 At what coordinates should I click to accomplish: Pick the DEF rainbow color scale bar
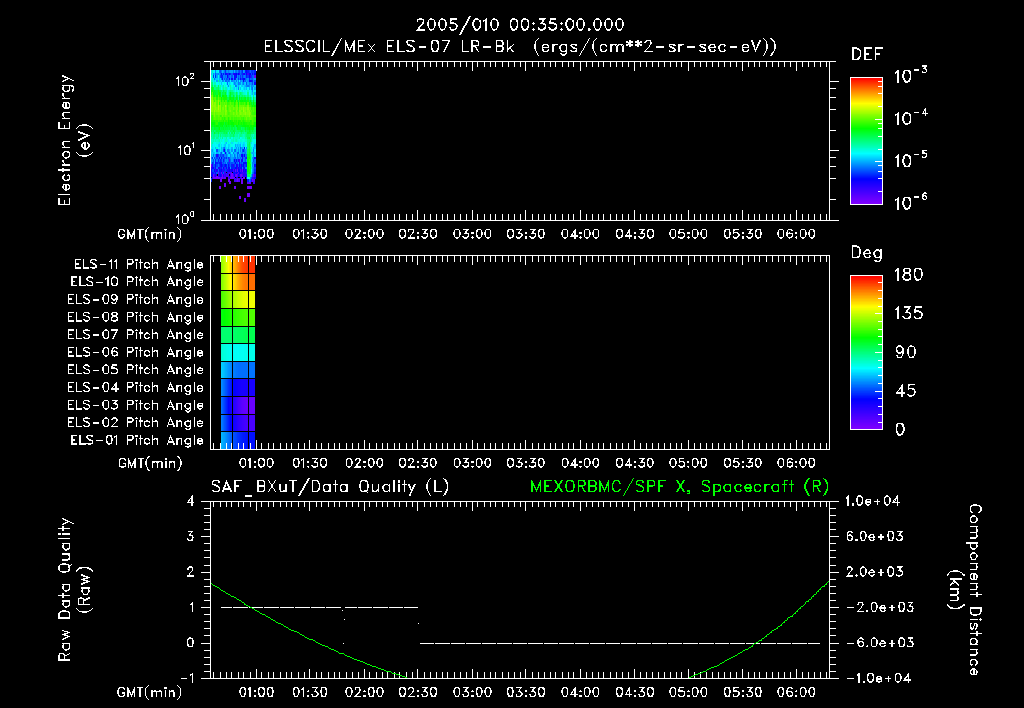pyautogui.click(x=866, y=141)
